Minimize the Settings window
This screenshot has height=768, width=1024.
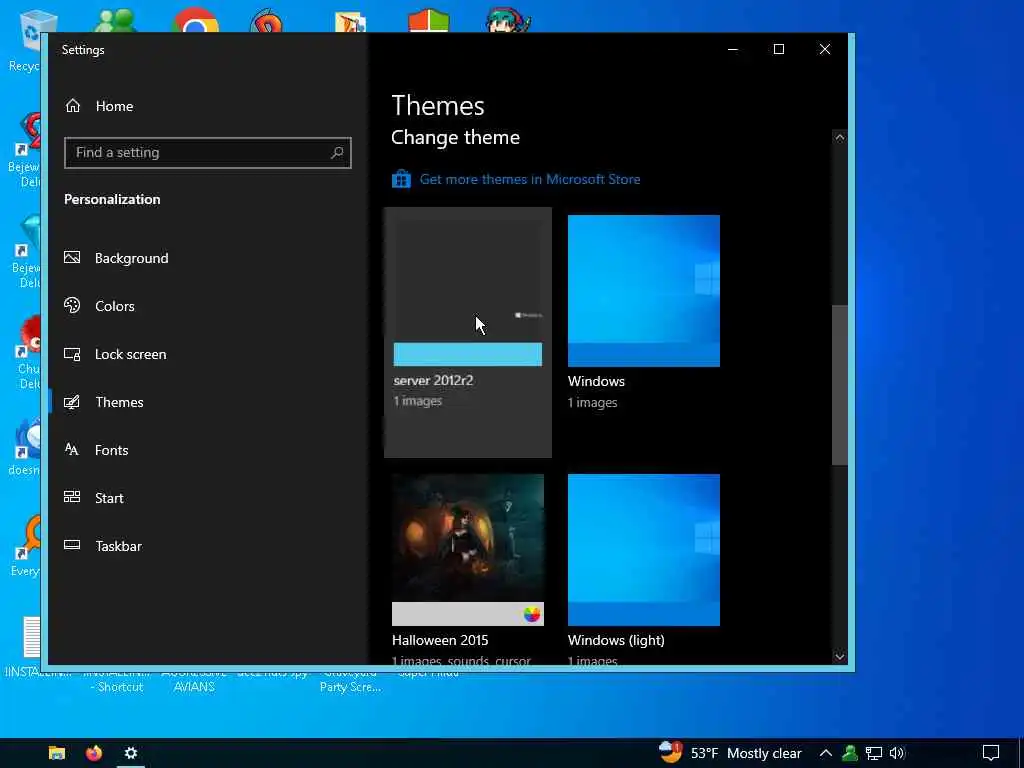point(733,49)
